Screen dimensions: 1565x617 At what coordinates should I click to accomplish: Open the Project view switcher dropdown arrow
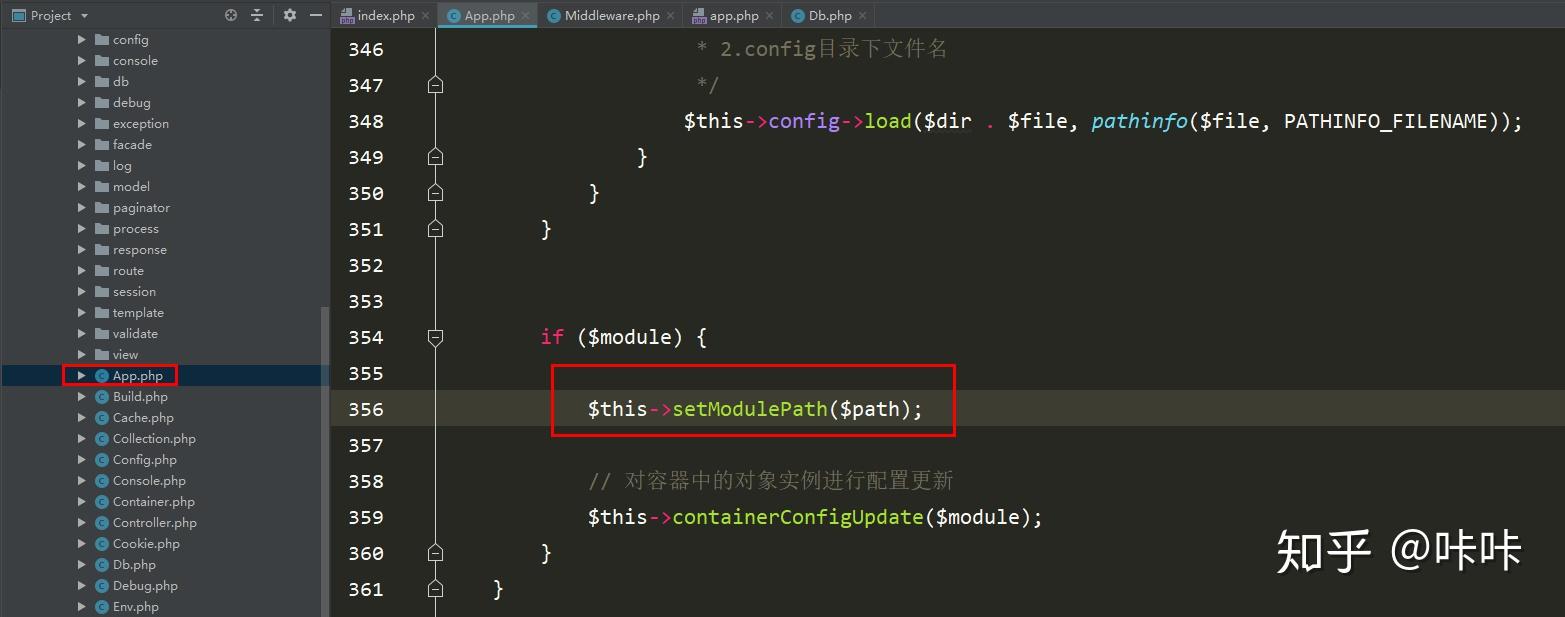(x=83, y=15)
